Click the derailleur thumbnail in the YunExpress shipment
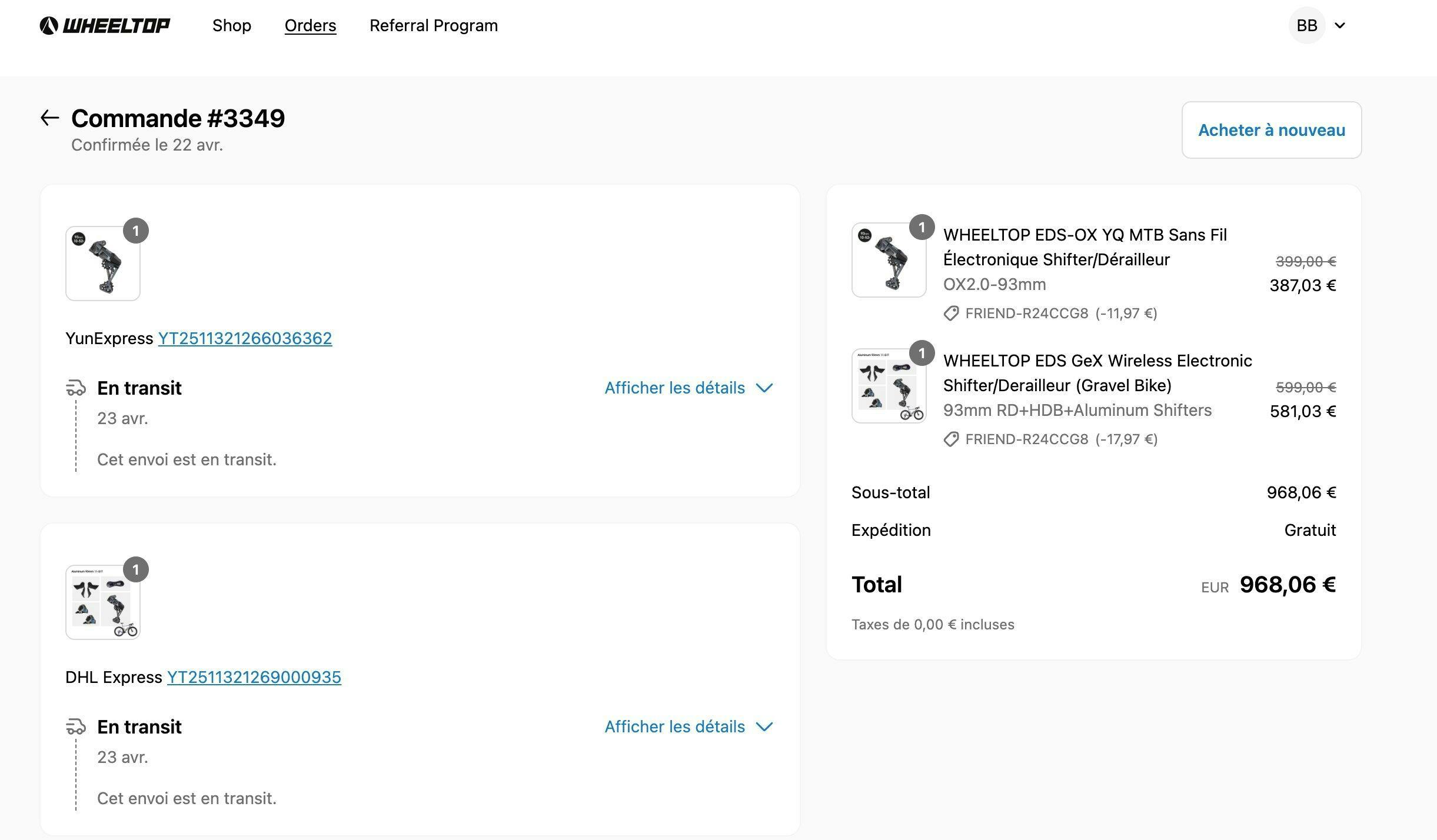Screen dimensions: 1437x840 click(103, 264)
